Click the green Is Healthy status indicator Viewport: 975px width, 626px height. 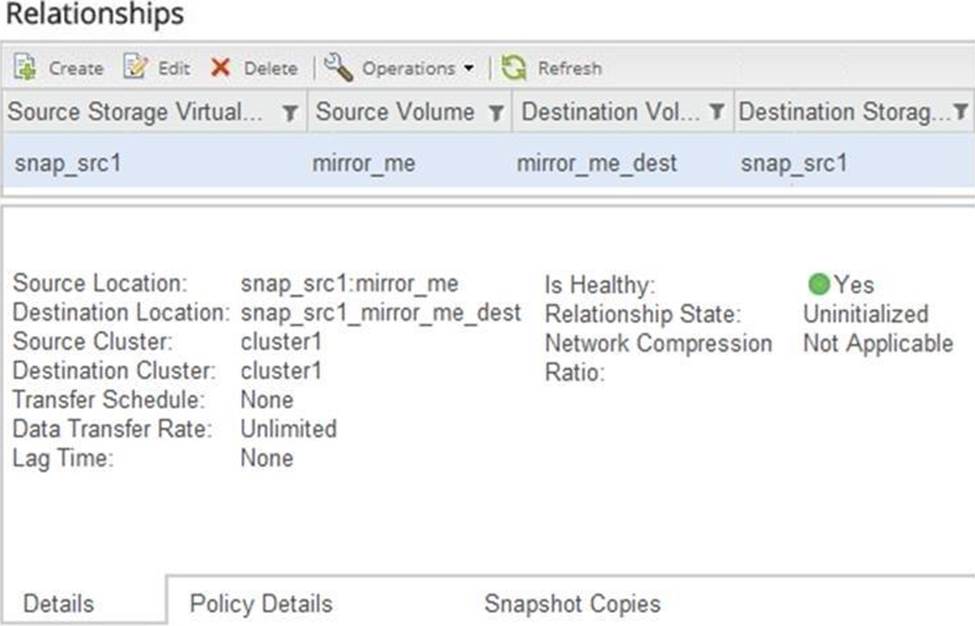click(x=819, y=285)
